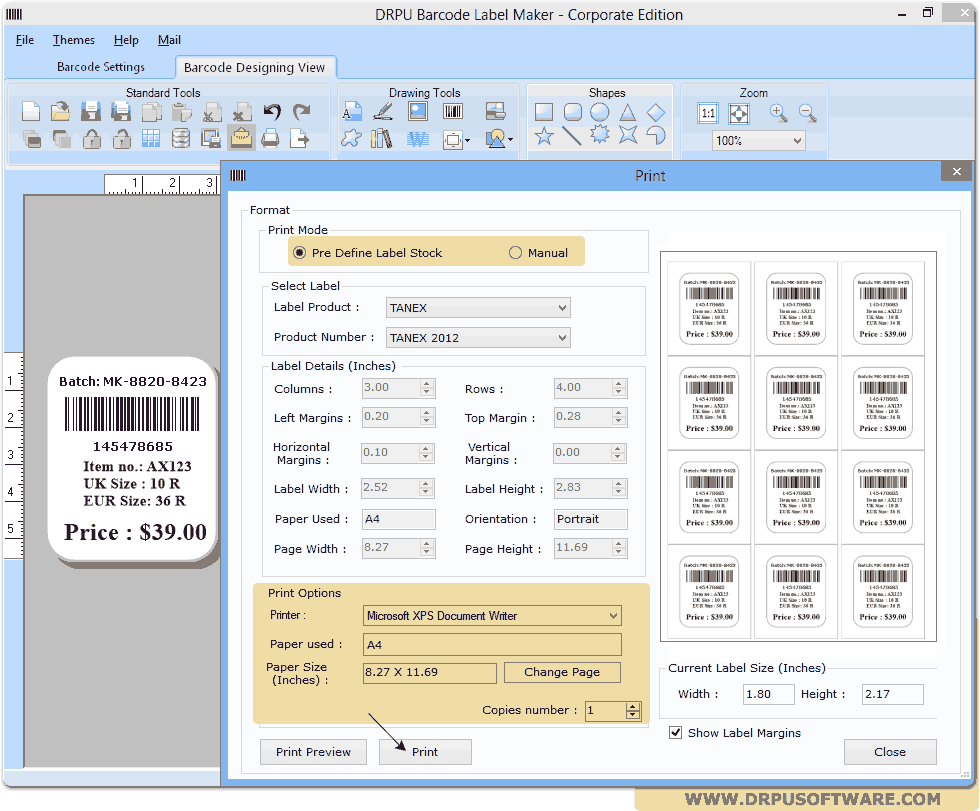Image resolution: width=980 pixels, height=811 pixels.
Task: Select the Triangle shape
Action: [628, 112]
